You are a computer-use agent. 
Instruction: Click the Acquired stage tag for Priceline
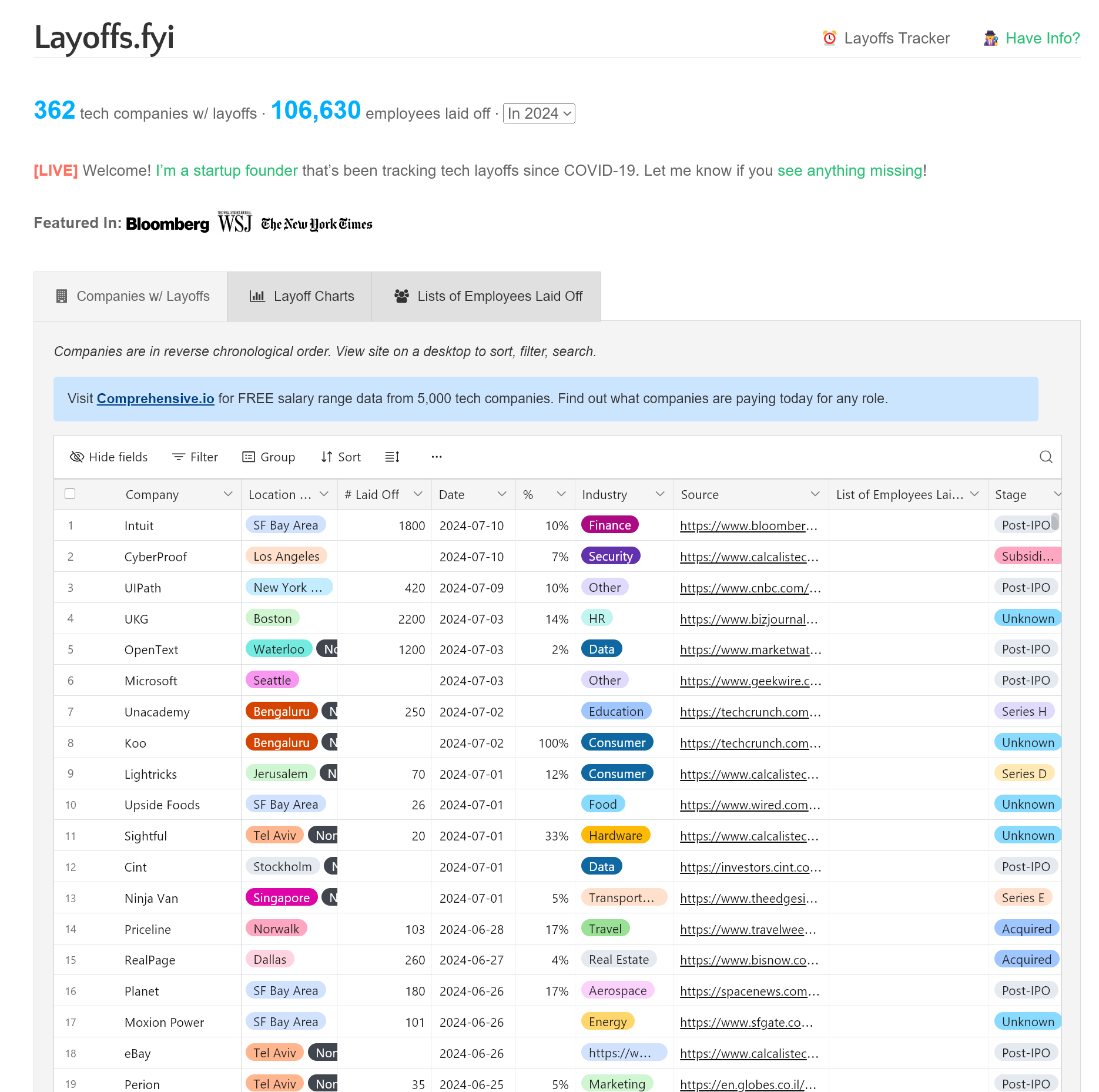(x=1027, y=929)
